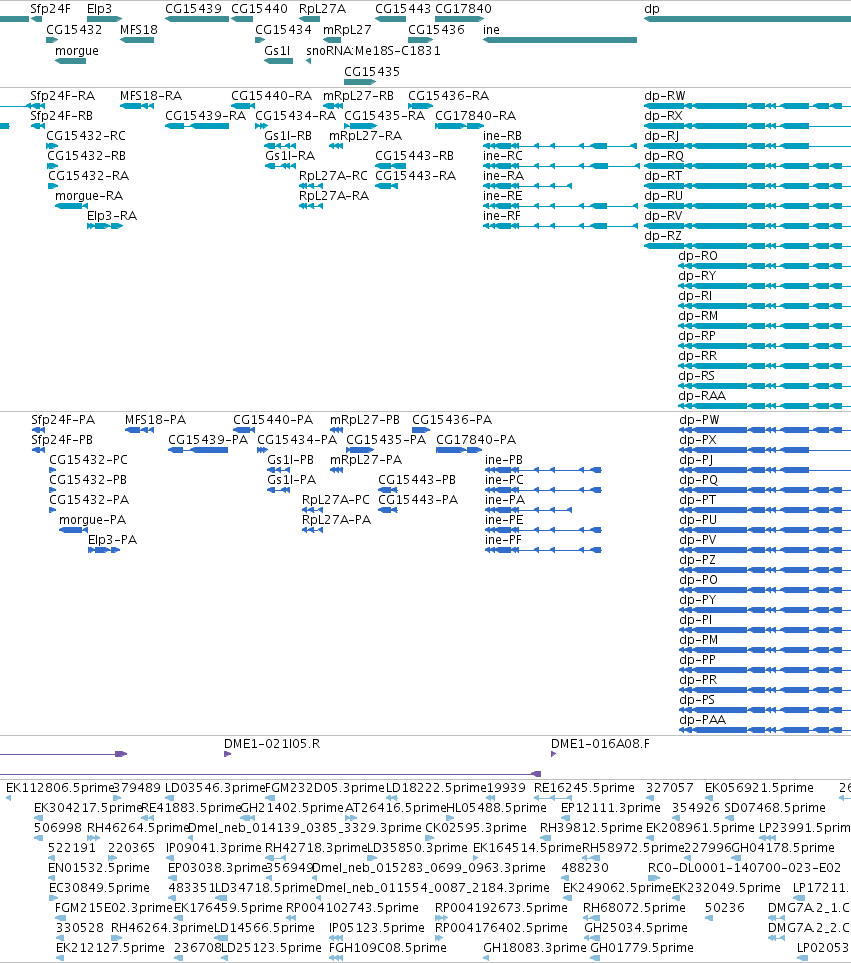The width and height of the screenshot is (851, 963).
Task: Click the Sfp24F gene label
Action: point(50,9)
